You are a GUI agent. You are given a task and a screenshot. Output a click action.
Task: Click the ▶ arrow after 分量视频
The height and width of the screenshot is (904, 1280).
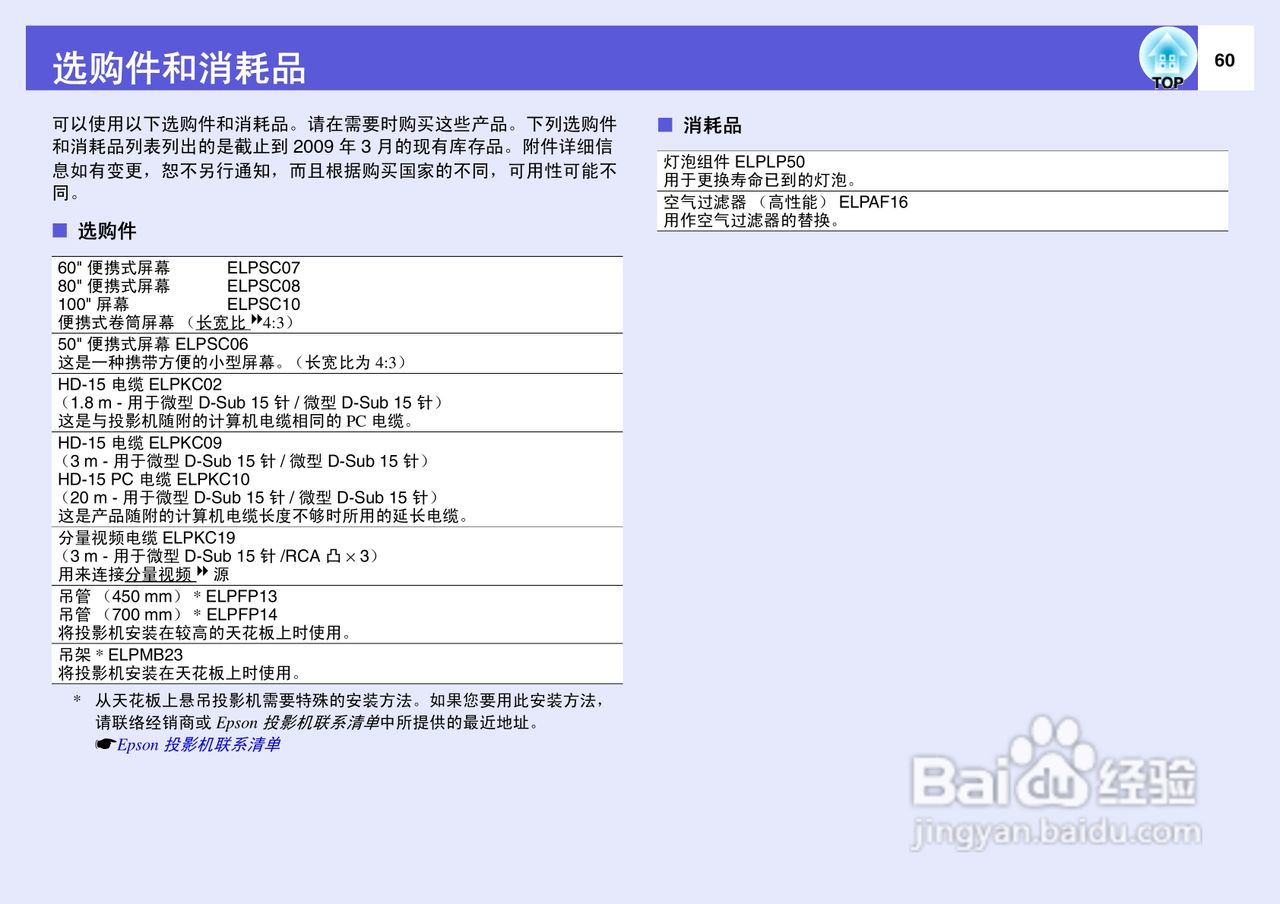pyautogui.click(x=202, y=574)
